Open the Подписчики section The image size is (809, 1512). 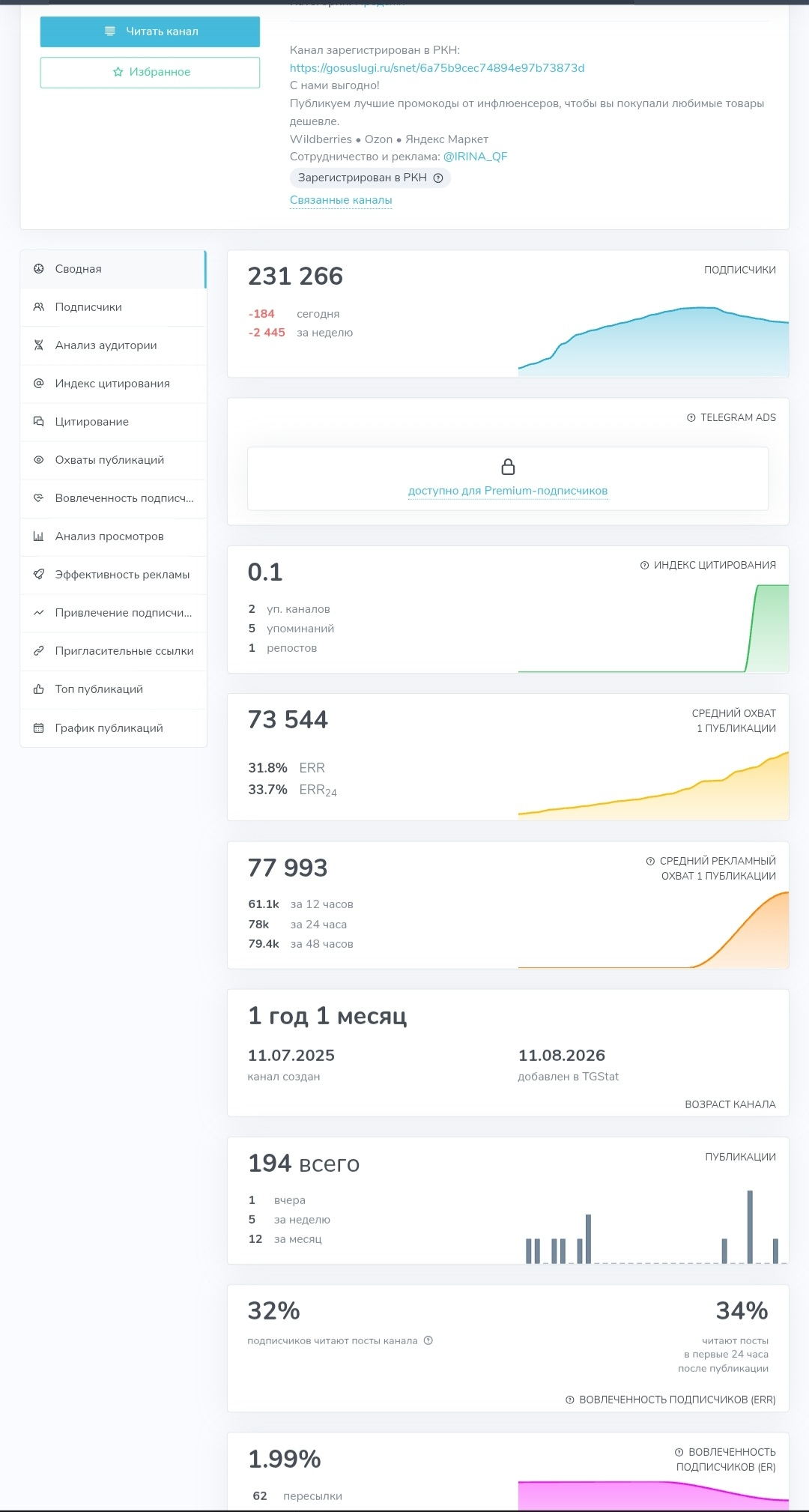pos(113,307)
